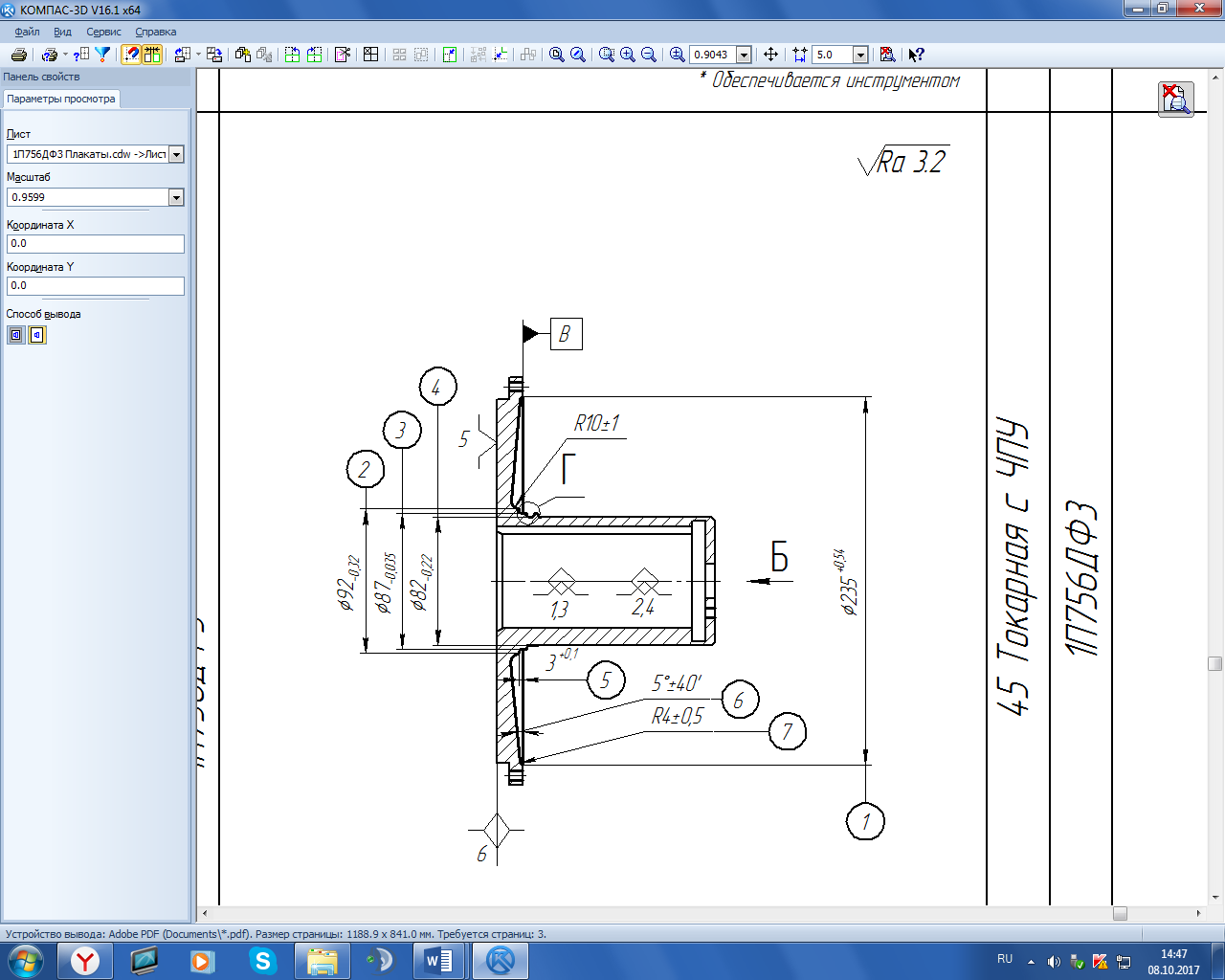Click the Панель свойств panel title
The height and width of the screenshot is (980, 1225).
tap(42, 77)
